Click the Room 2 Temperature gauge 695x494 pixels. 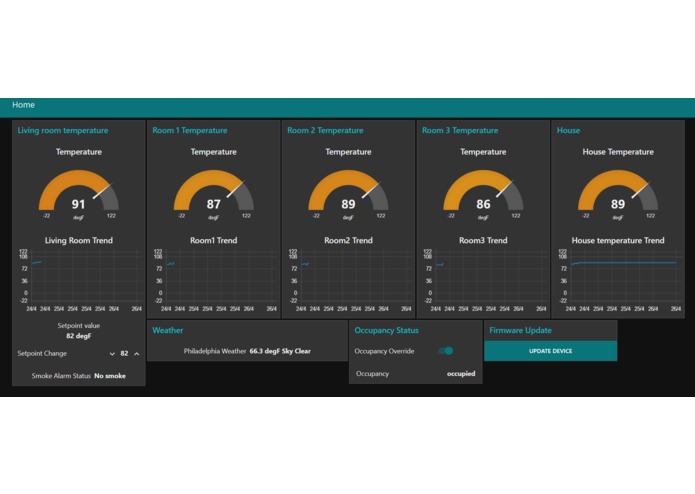[x=348, y=193]
